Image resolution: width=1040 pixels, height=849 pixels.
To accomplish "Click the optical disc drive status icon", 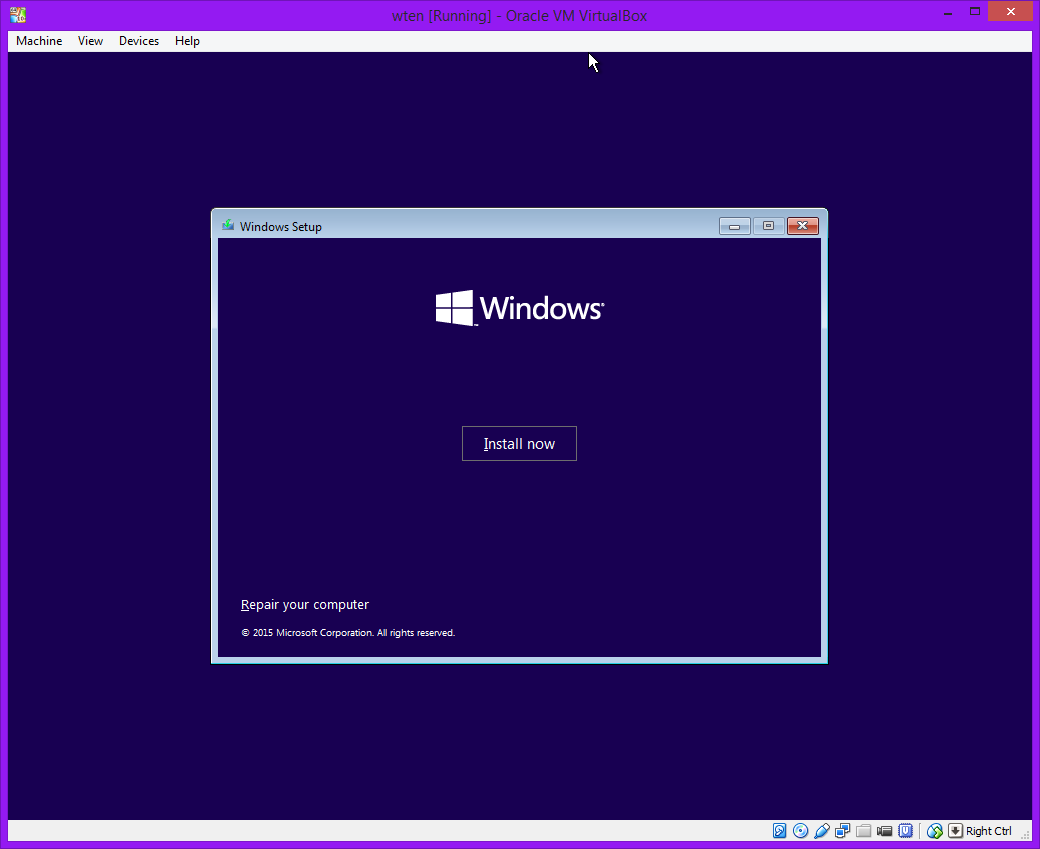I will (x=801, y=831).
